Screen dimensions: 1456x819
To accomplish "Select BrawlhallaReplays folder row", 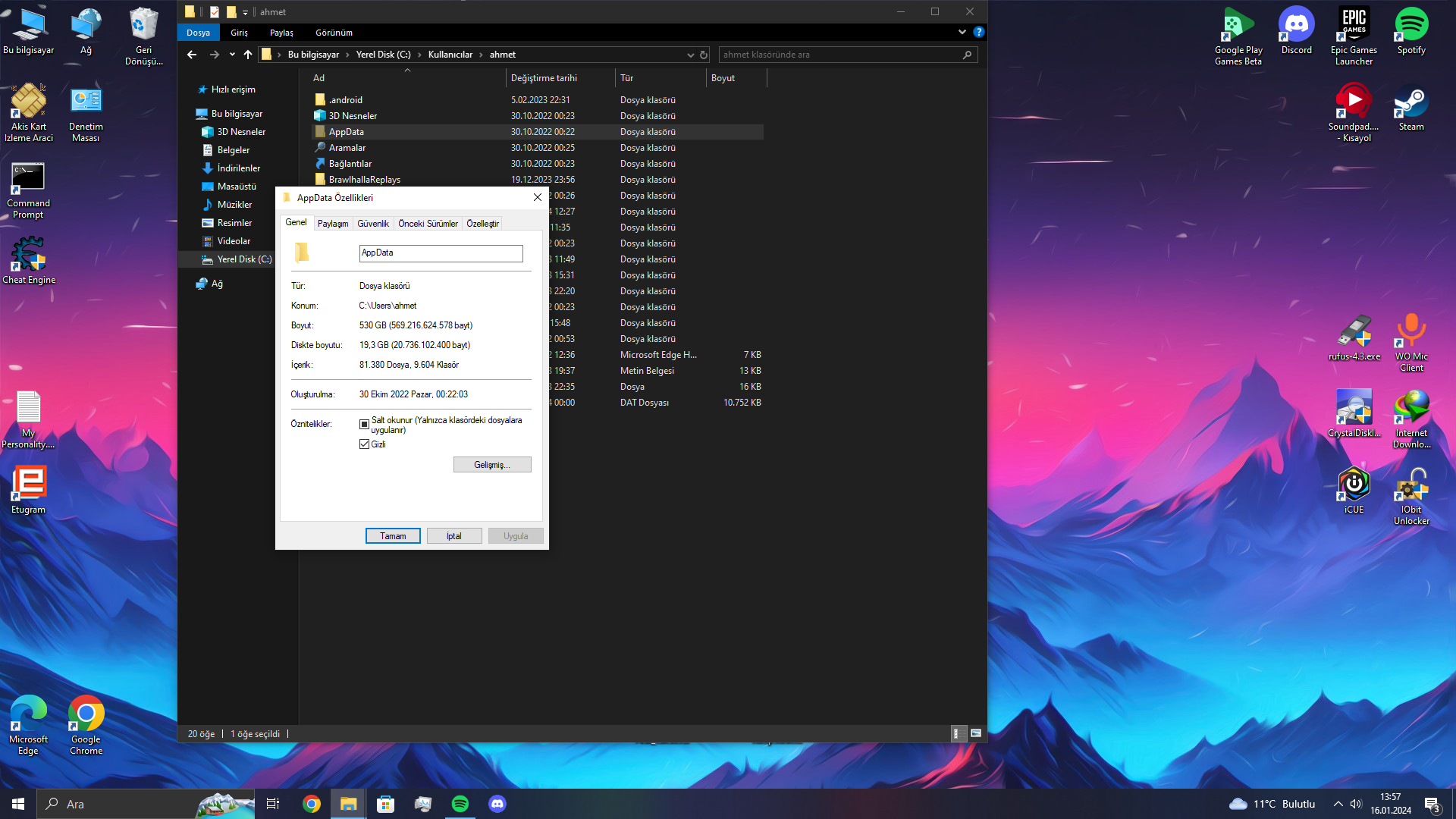I will click(538, 180).
